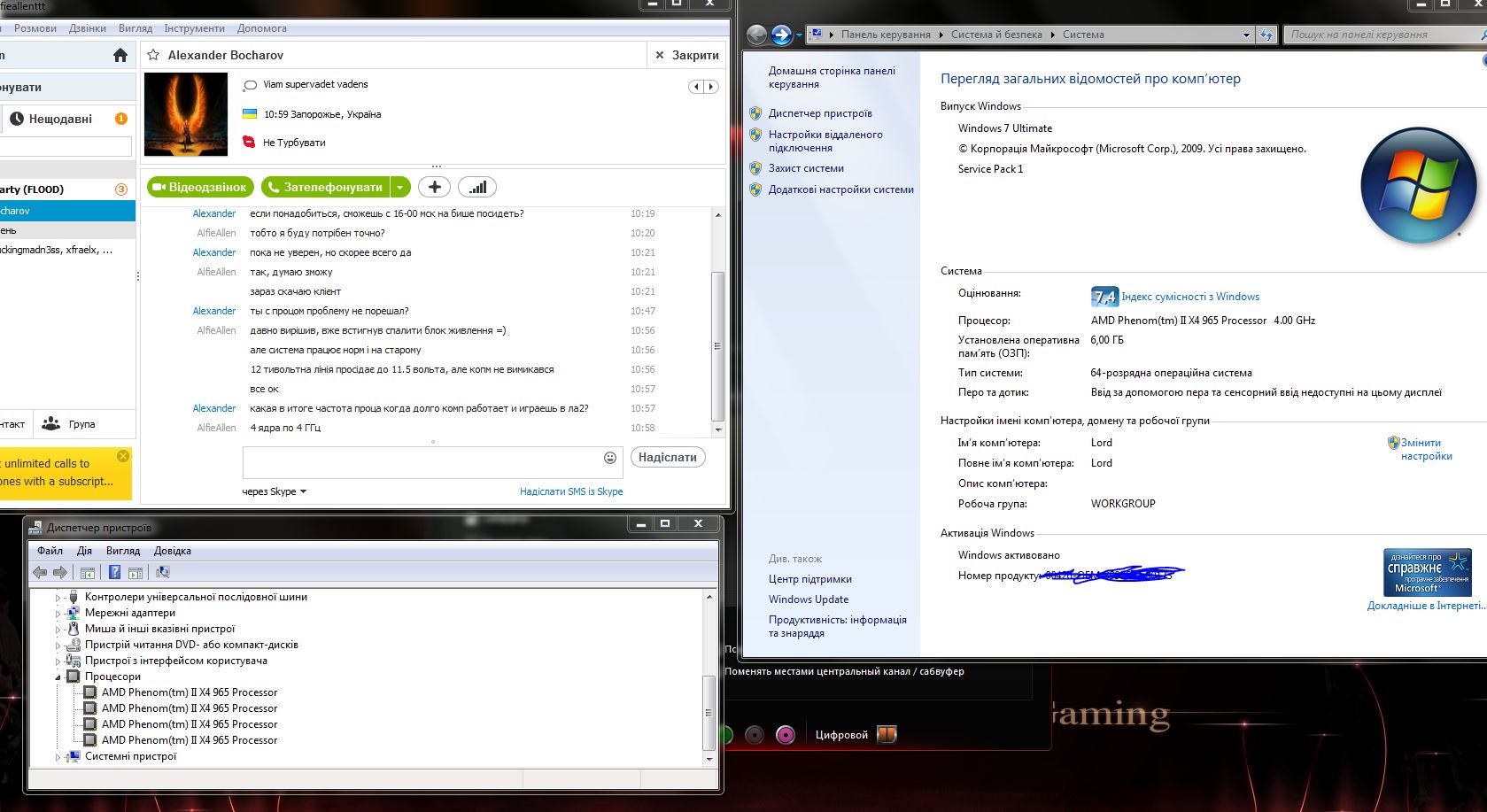
Task: Click Device Manager forward arrow toolbar icon
Action: pos(60,573)
